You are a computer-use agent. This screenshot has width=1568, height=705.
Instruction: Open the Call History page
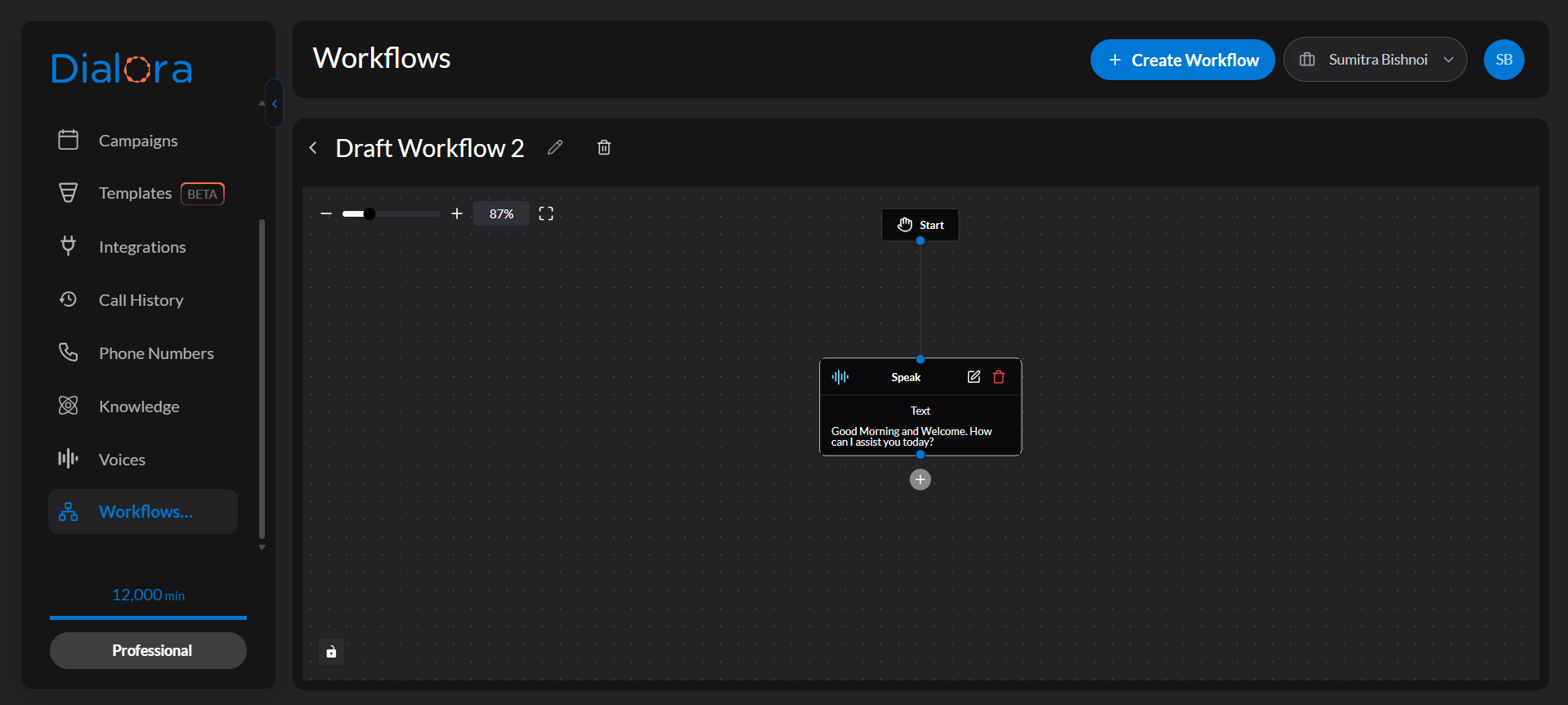click(141, 300)
